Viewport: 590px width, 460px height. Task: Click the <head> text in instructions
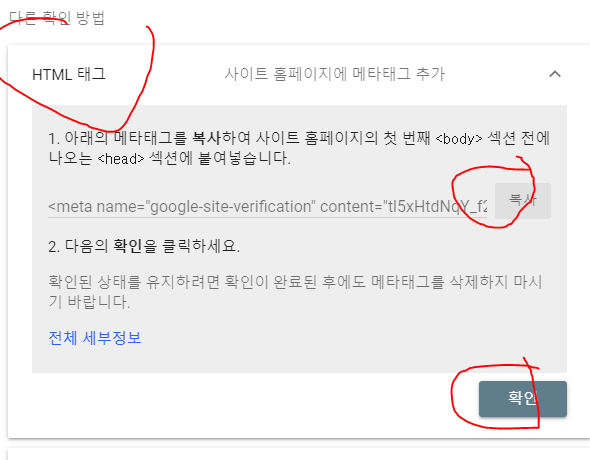point(121,159)
